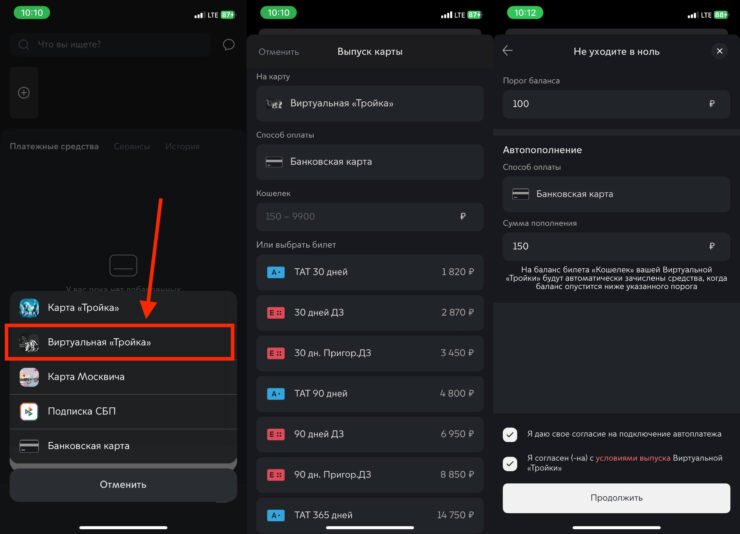The width and height of the screenshot is (740, 534).
Task: Toggle the autopayment consent checkbox
Action: coord(510,434)
